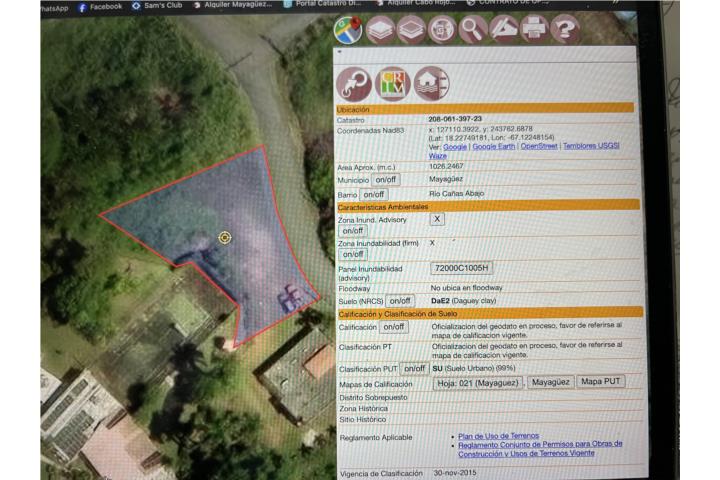
Task: Click the Mapa PUT button
Action: pos(600,381)
